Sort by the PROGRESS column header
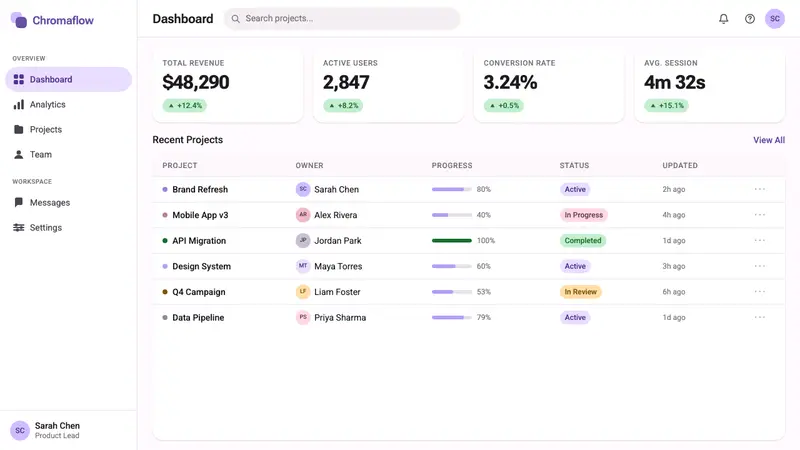The width and height of the screenshot is (800, 450). [452, 165]
